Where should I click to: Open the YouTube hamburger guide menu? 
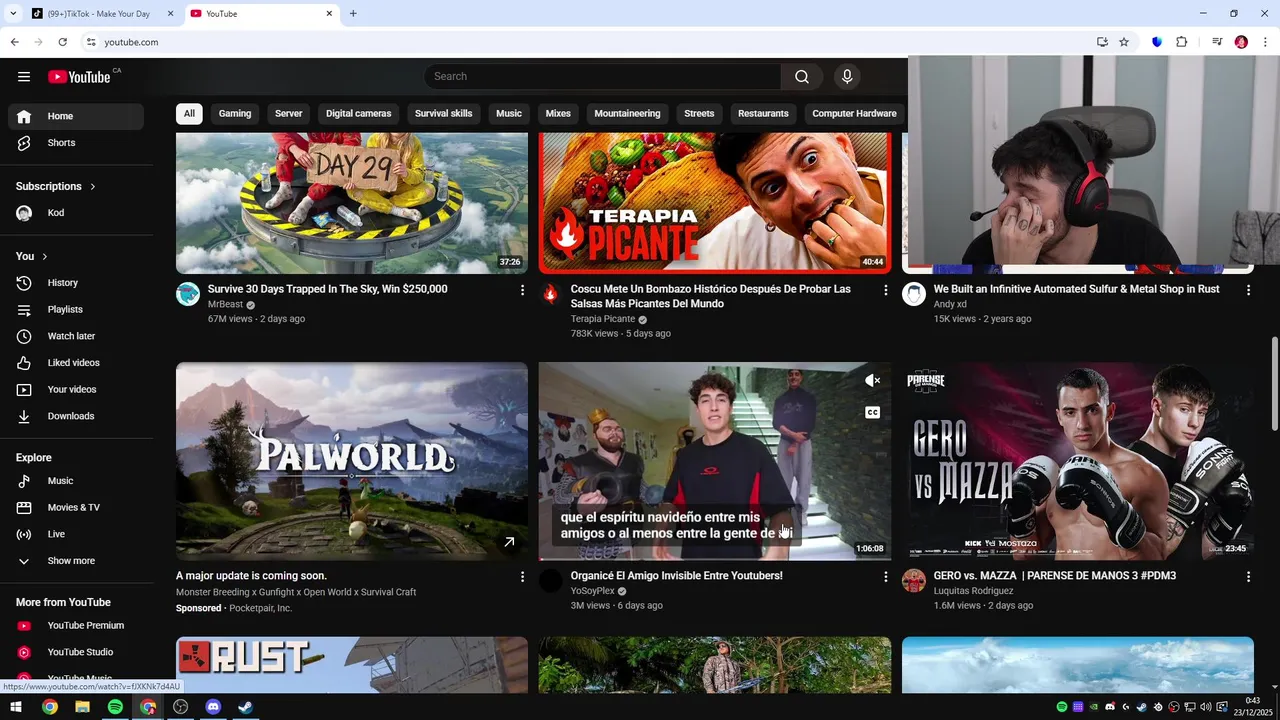pos(24,77)
